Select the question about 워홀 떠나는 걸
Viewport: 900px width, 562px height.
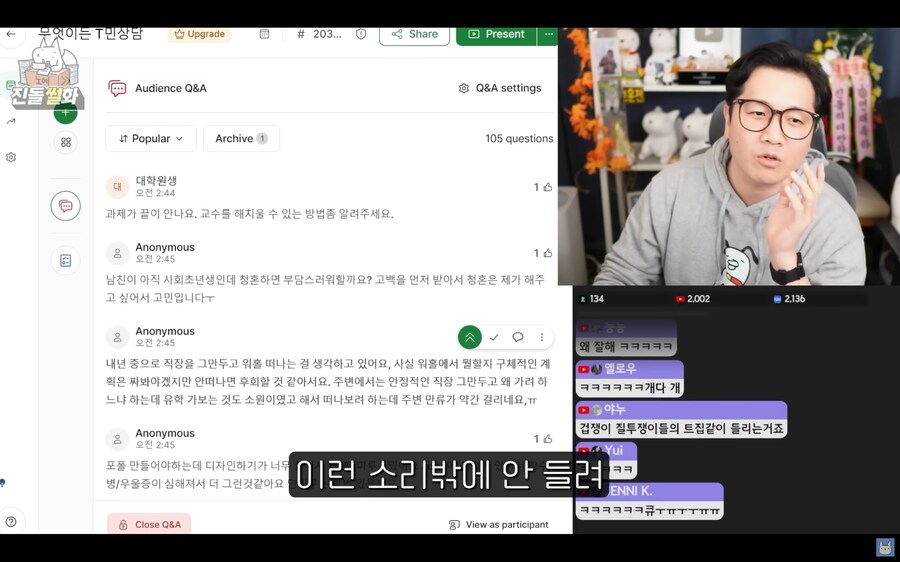(328, 382)
